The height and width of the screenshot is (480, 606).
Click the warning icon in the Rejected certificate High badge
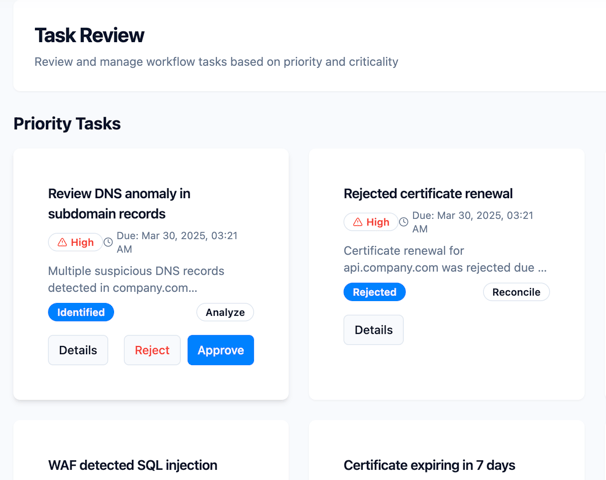(358, 222)
